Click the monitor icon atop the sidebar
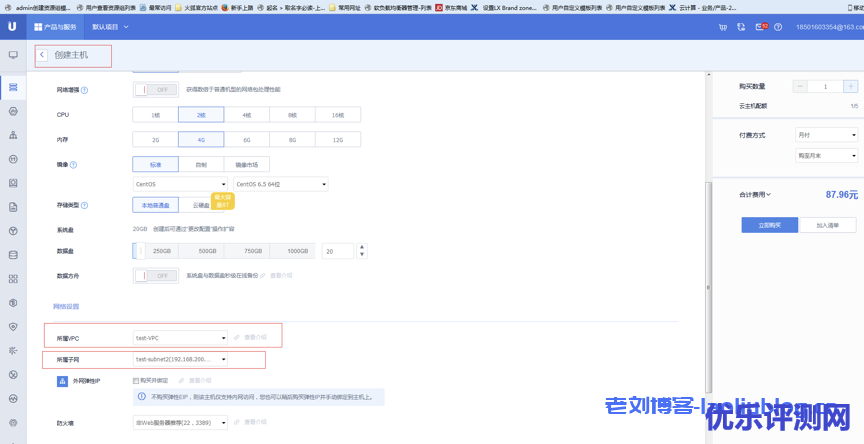864x444 pixels. point(13,55)
